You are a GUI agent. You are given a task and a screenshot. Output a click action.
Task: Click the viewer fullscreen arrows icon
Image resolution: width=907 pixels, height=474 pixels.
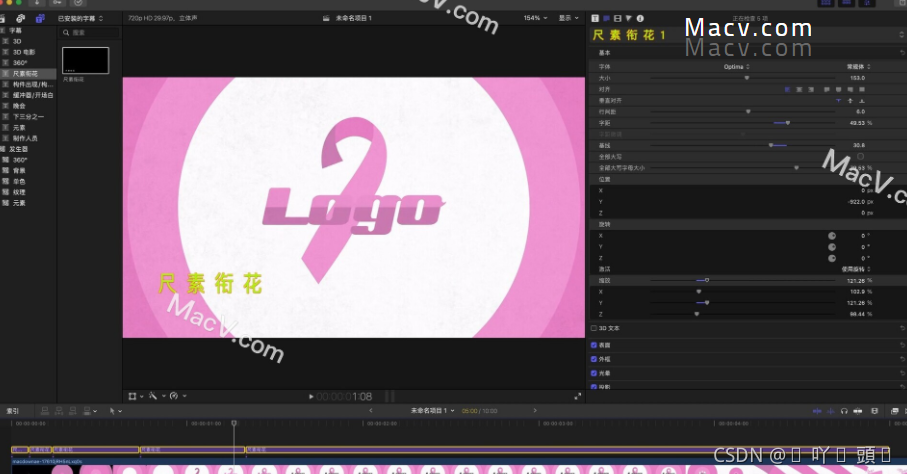[x=577, y=396]
